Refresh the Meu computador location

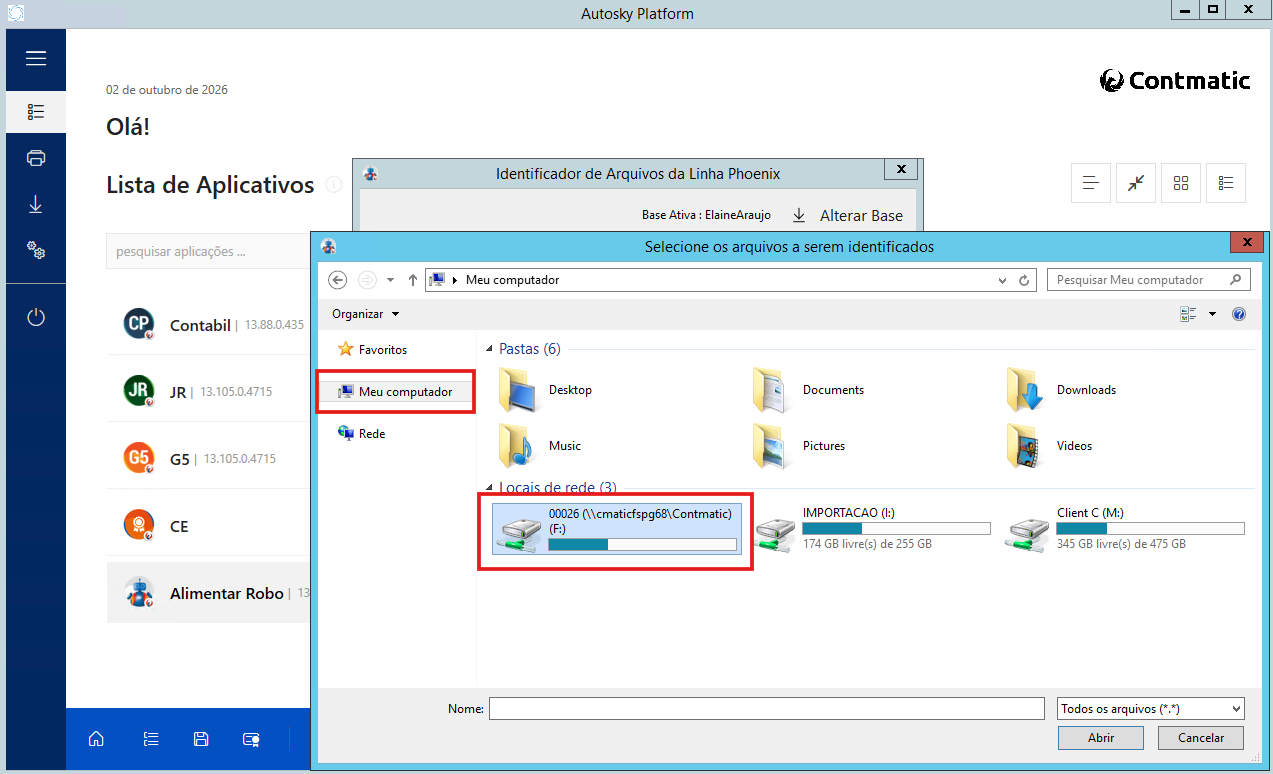tap(1024, 280)
